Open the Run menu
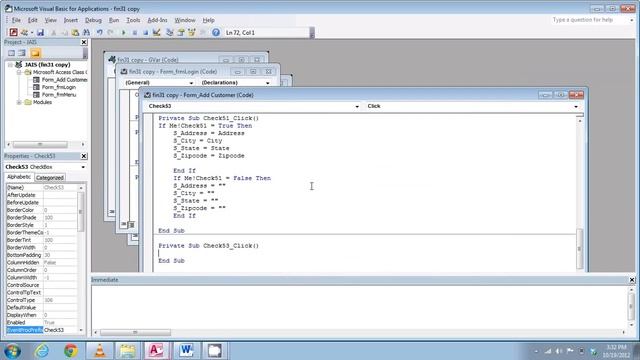Screen dimensions: 640x360 [114, 20]
